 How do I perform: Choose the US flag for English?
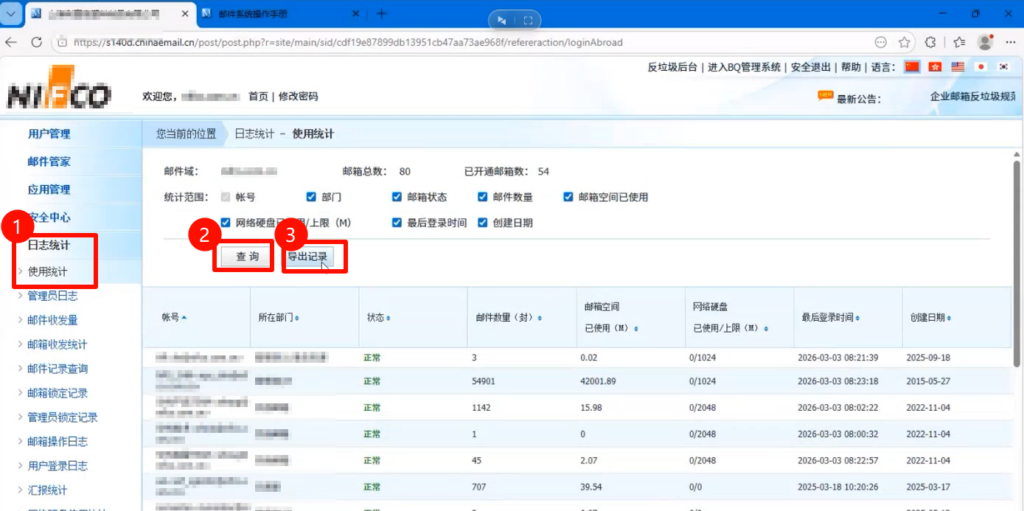coord(957,67)
